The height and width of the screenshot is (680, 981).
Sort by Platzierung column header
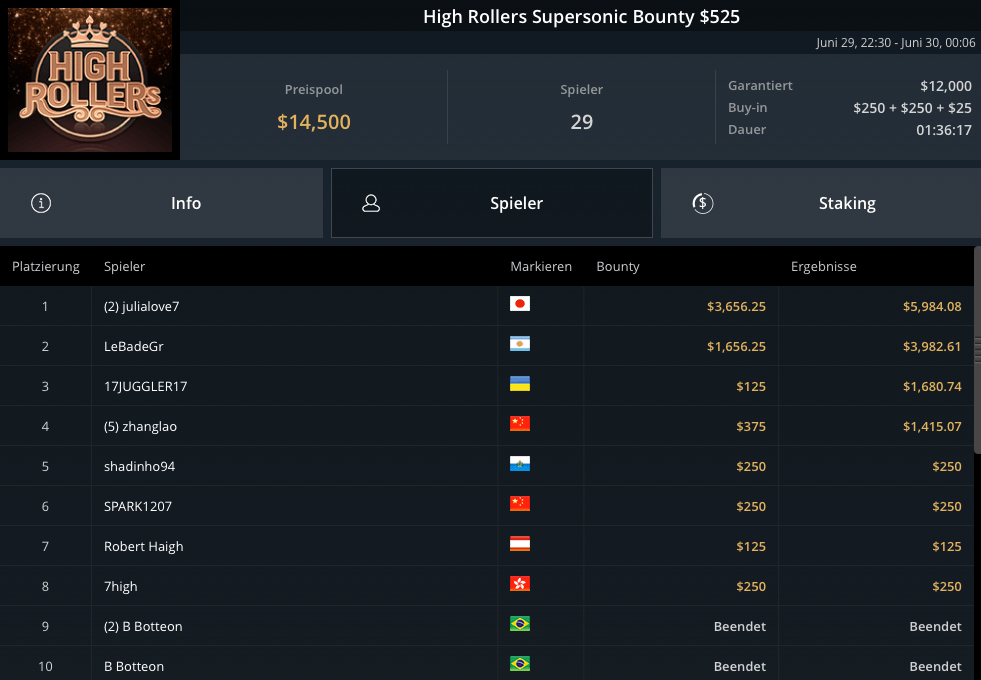[45, 267]
